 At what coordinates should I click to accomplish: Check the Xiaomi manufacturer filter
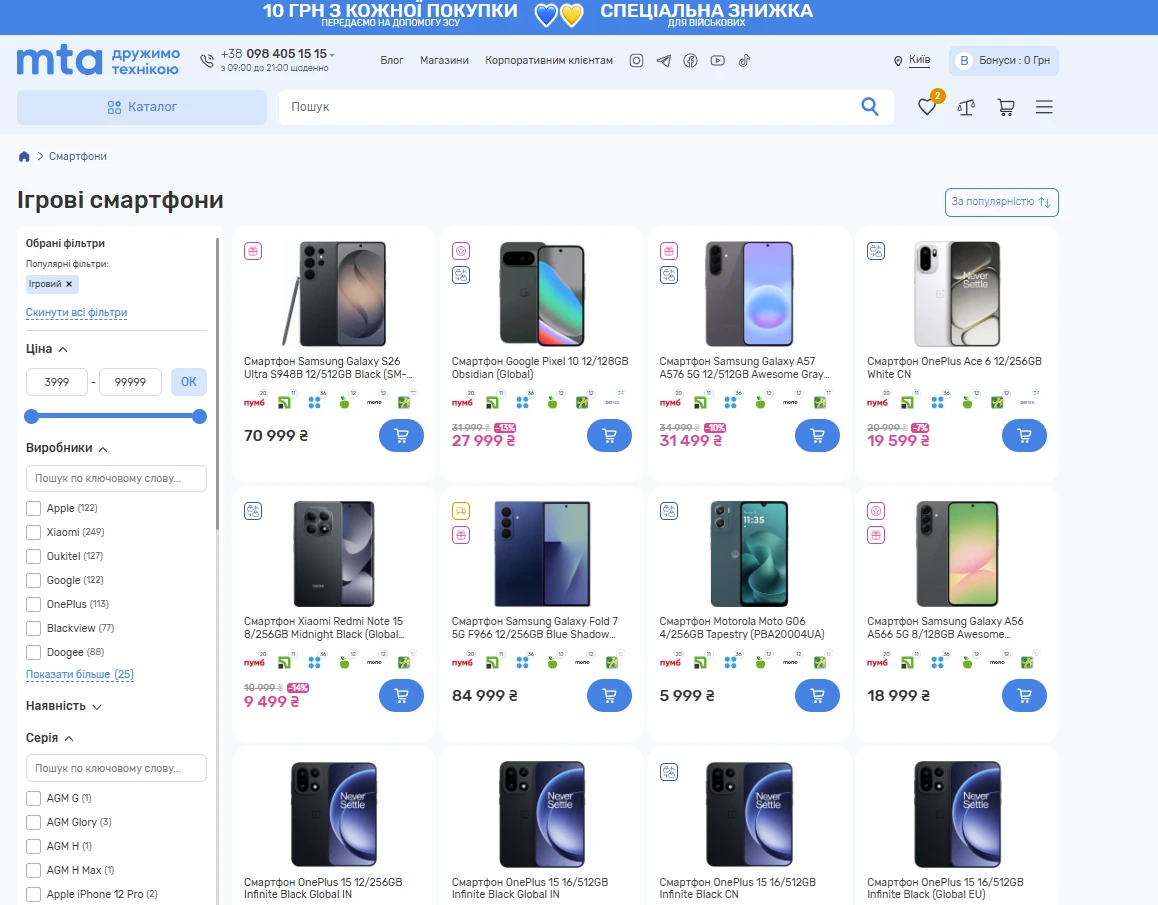point(33,533)
